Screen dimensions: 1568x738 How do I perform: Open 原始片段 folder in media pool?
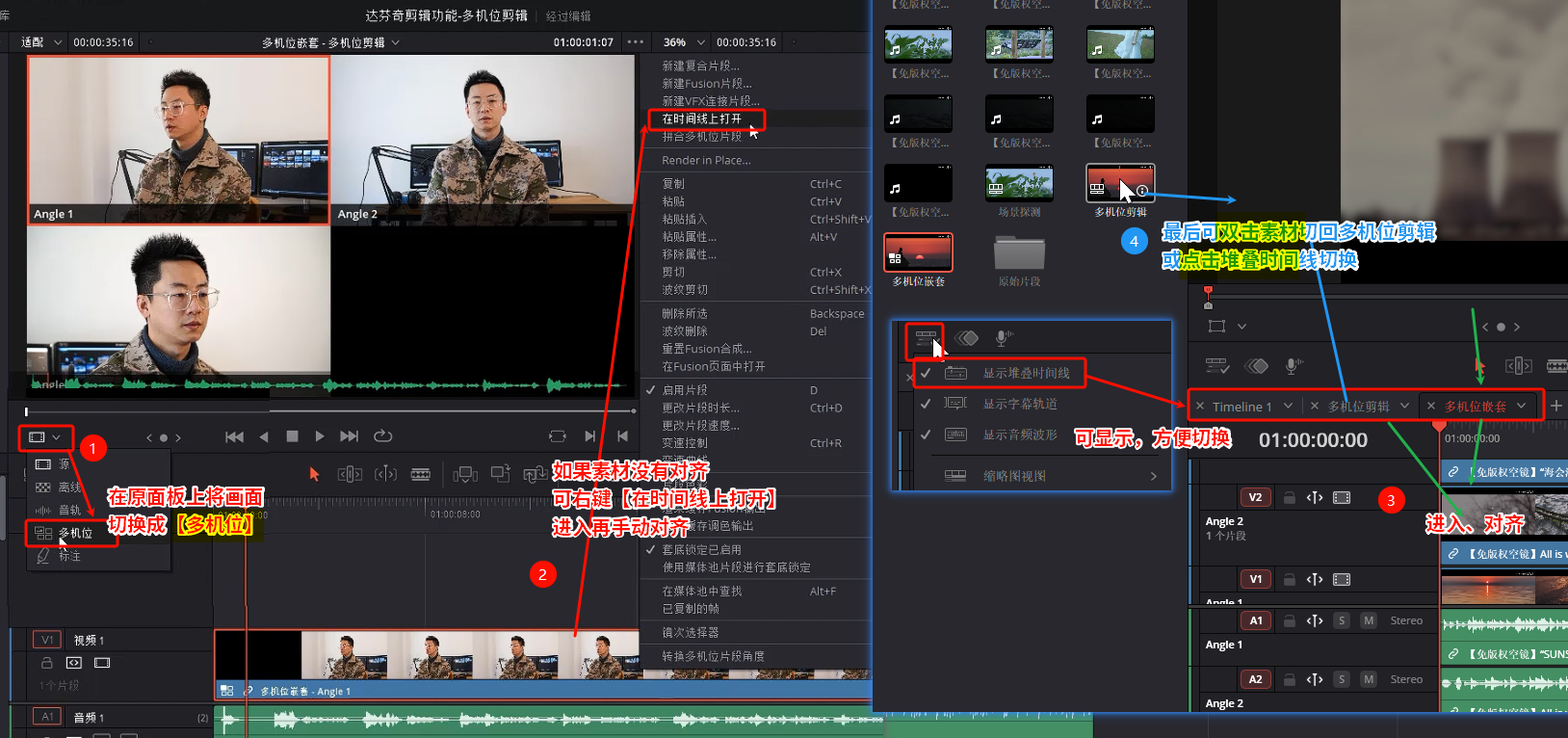pos(1019,253)
